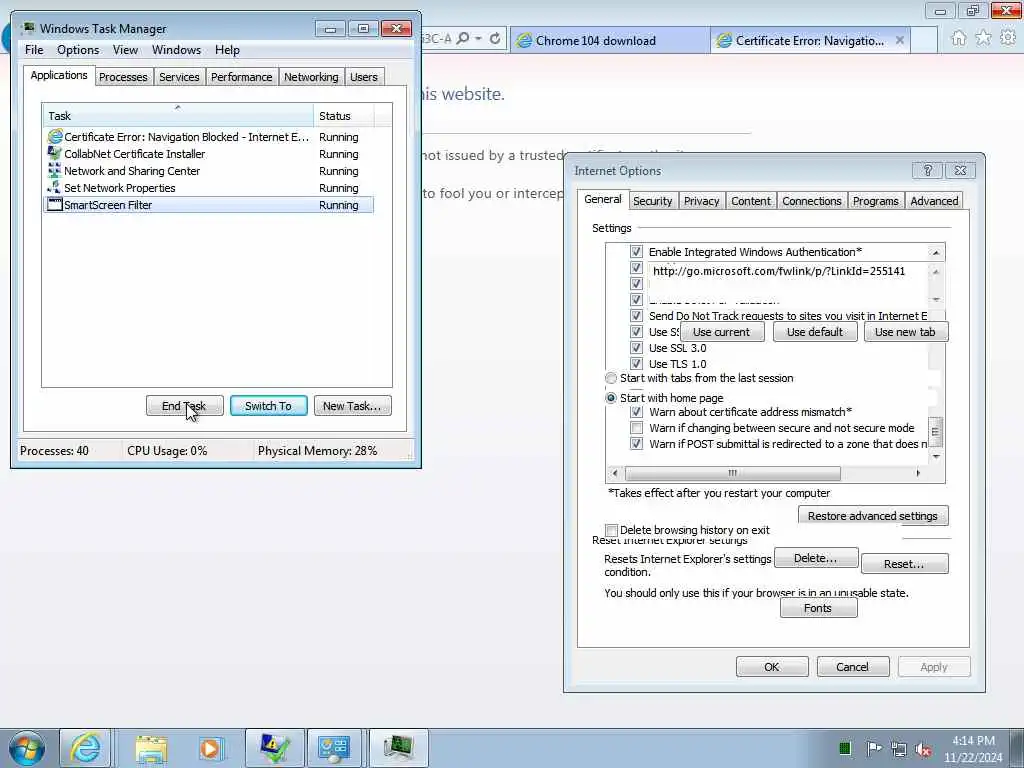Viewport: 1024px width, 768px height.
Task: Click the address bar search magnifier icon
Action: click(463, 39)
